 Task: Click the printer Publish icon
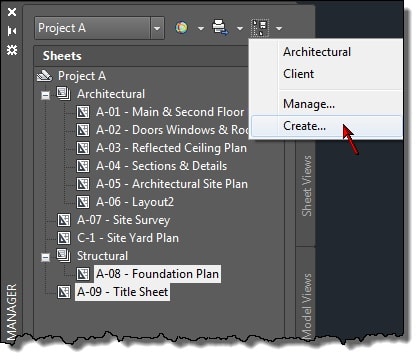pyautogui.click(x=220, y=27)
